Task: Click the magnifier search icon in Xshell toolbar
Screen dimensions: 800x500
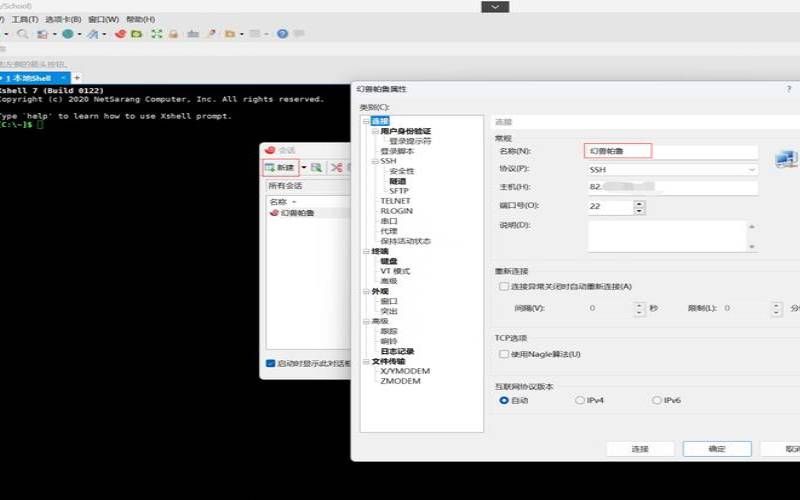Action: click(22, 34)
